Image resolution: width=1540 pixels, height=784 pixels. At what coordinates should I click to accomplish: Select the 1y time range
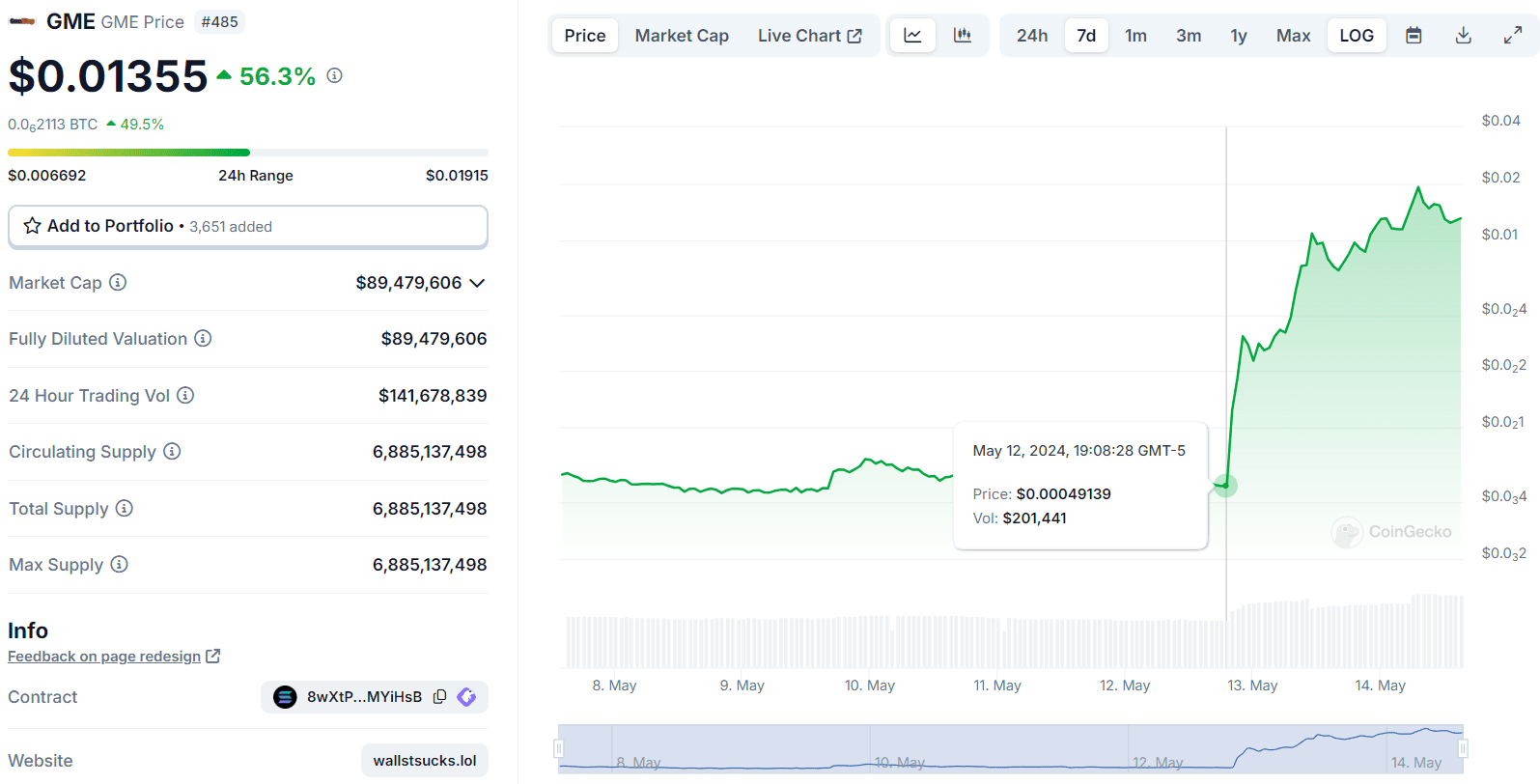point(1239,36)
